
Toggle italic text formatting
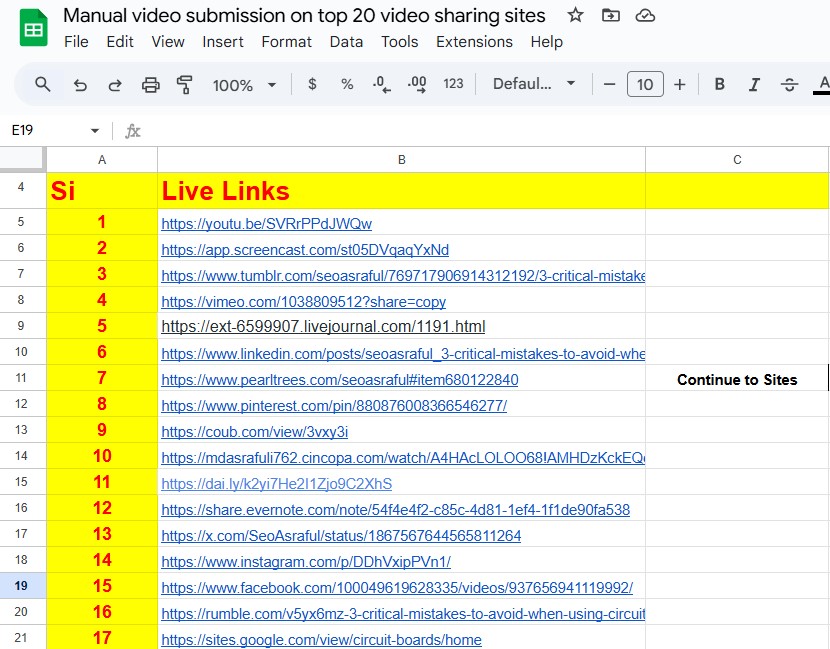click(754, 85)
